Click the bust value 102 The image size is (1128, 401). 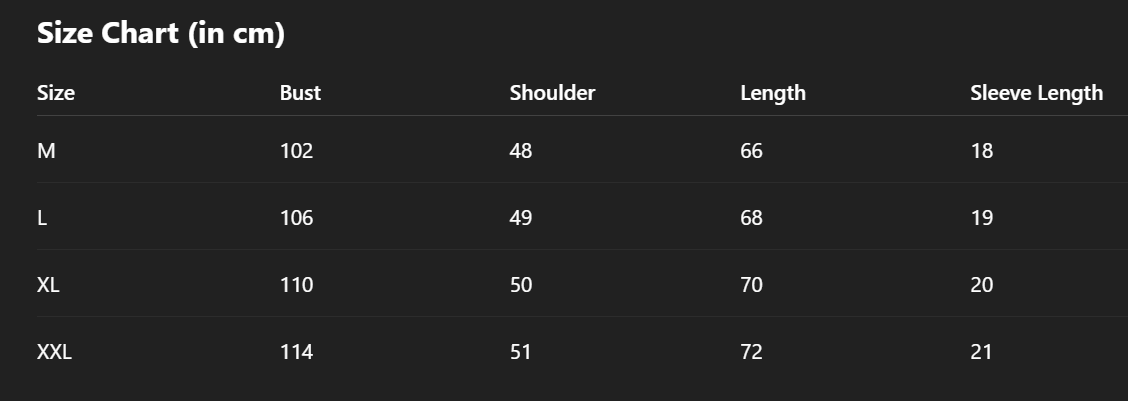296,150
